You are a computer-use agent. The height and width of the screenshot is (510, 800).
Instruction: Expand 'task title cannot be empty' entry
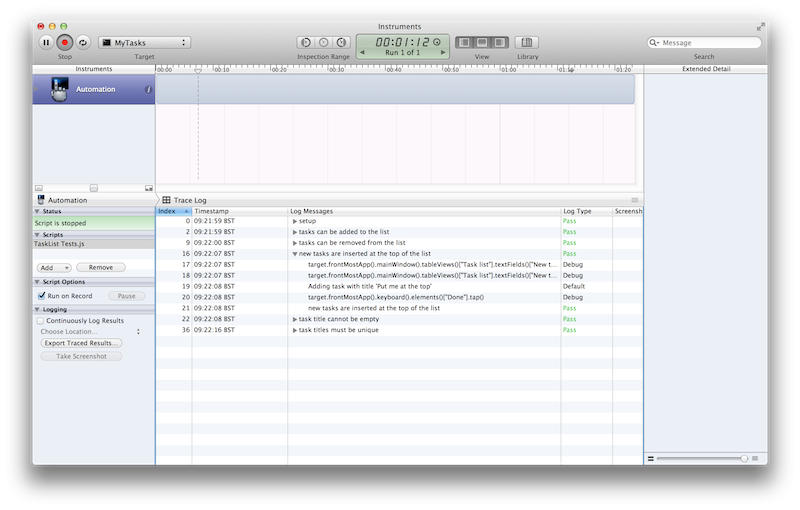294,319
